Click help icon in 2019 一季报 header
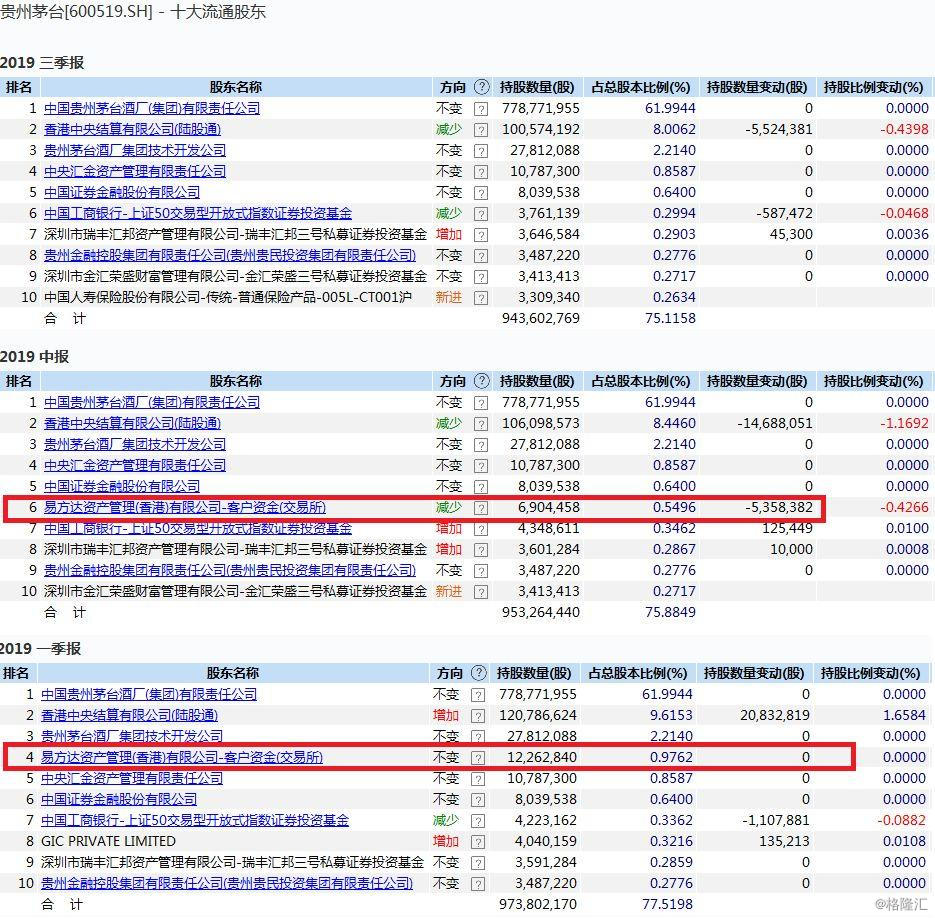The height and width of the screenshot is (918, 935). click(x=478, y=673)
